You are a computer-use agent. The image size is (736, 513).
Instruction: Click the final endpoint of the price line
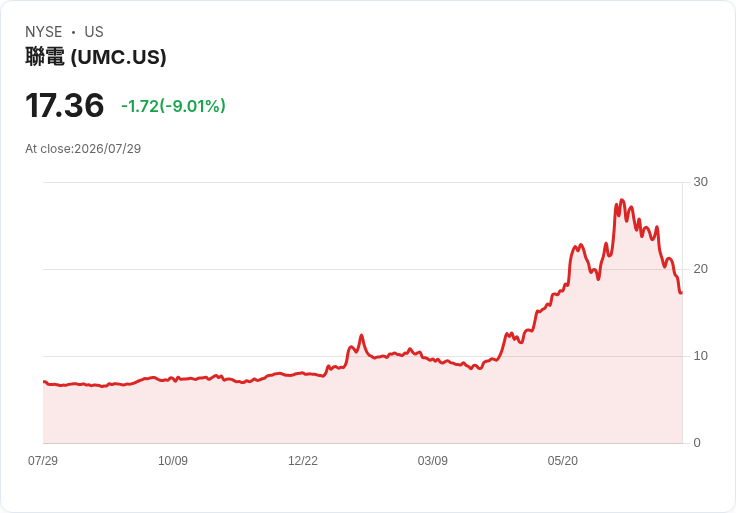coord(681,292)
